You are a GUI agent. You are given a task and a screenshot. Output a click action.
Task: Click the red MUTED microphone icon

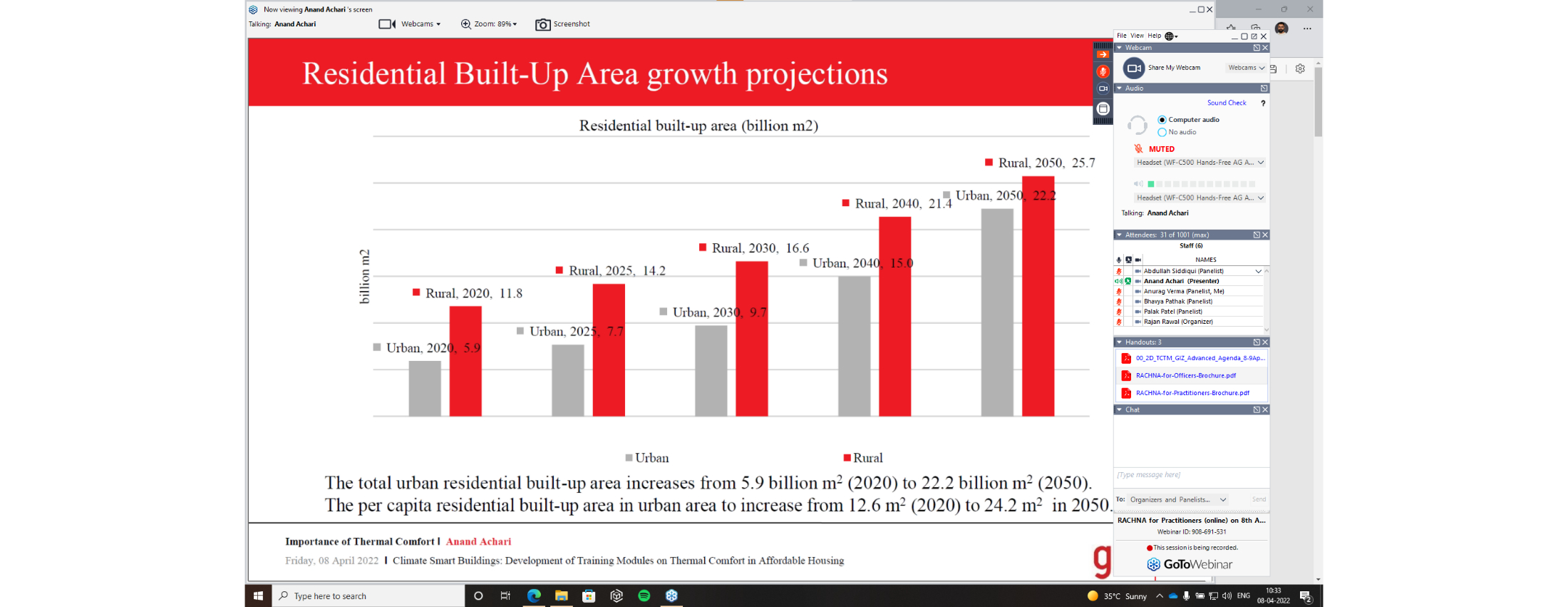point(1139,149)
